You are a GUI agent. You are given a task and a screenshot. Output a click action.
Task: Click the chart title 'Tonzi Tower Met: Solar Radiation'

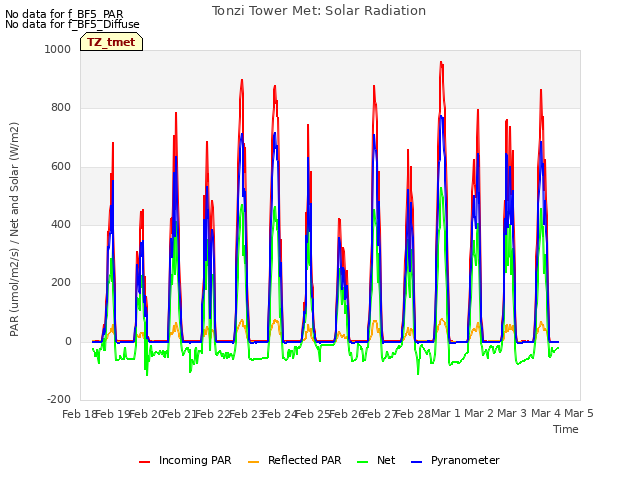pyautogui.click(x=319, y=11)
